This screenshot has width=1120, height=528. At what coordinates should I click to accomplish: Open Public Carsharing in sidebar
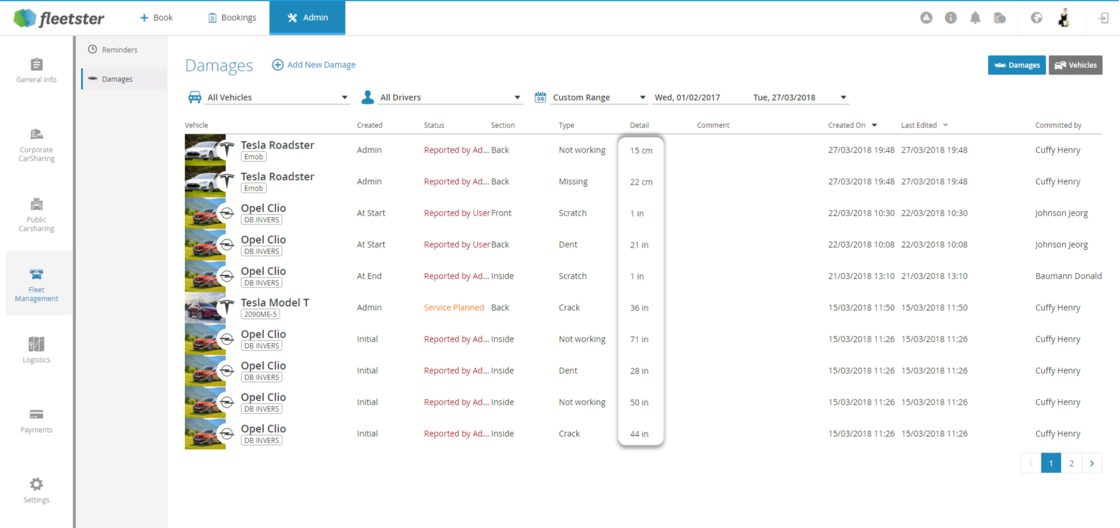pyautogui.click(x=36, y=215)
